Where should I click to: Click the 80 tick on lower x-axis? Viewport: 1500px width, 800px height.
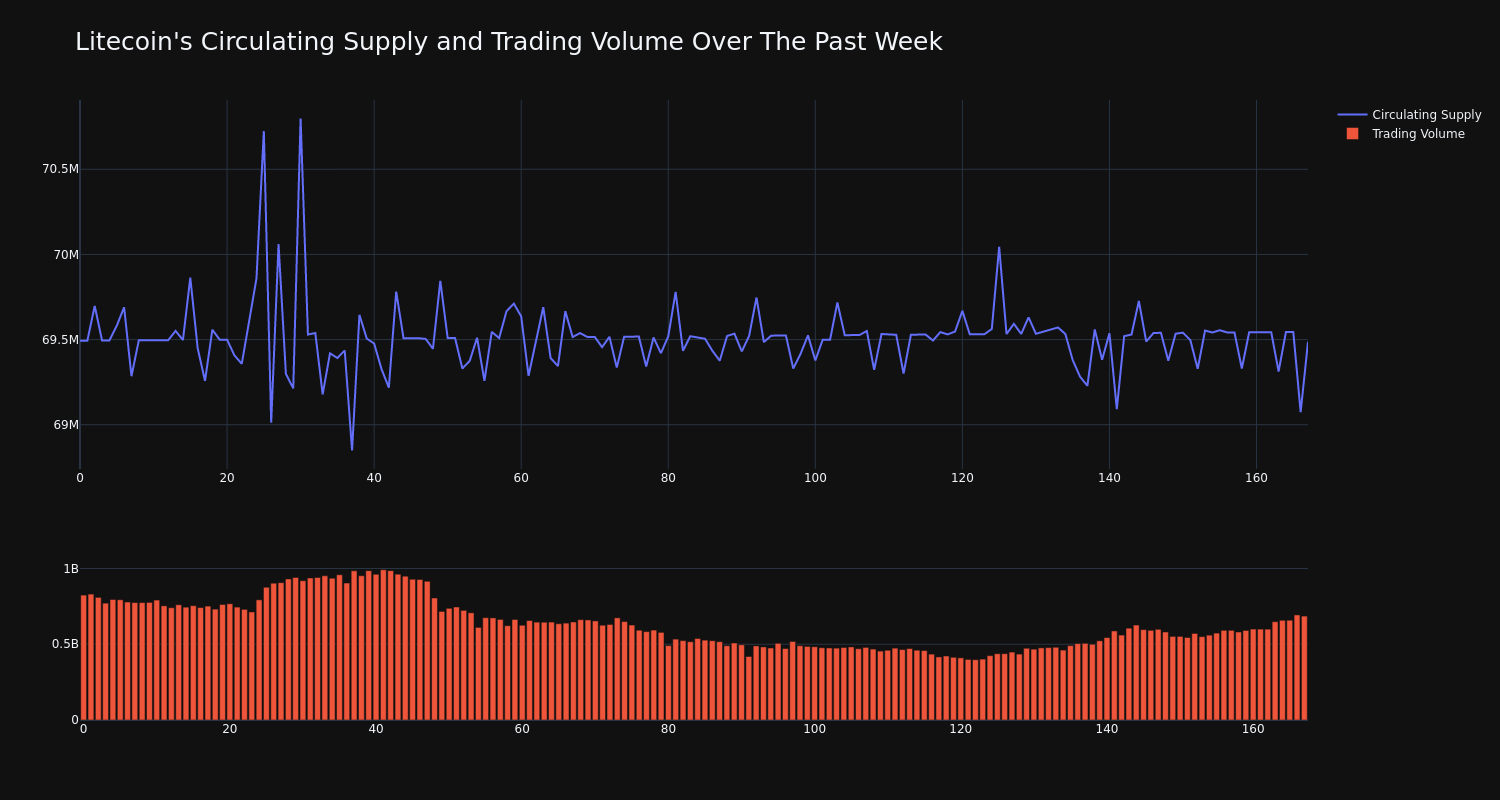pos(668,729)
